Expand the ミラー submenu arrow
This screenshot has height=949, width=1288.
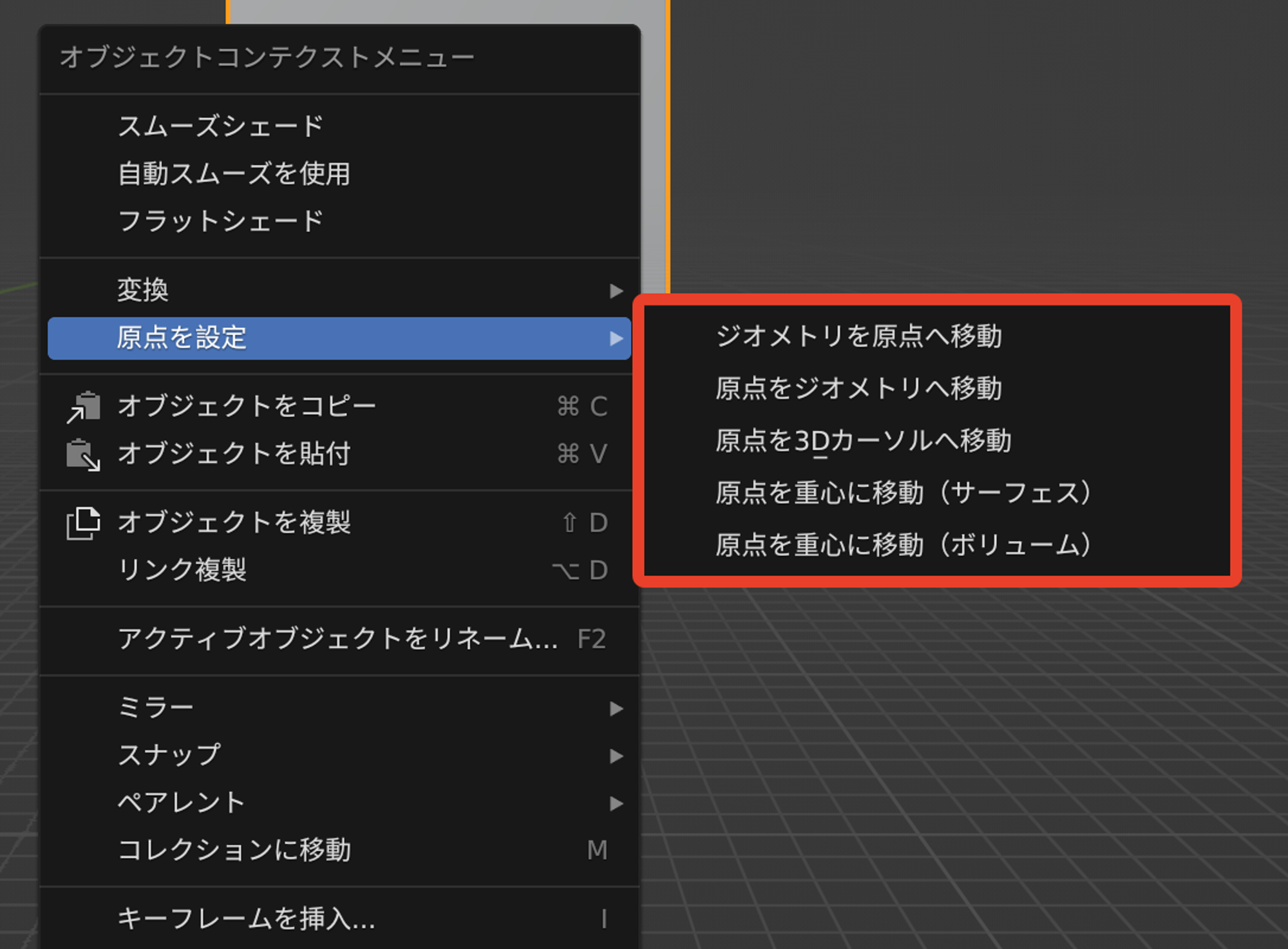tap(616, 709)
